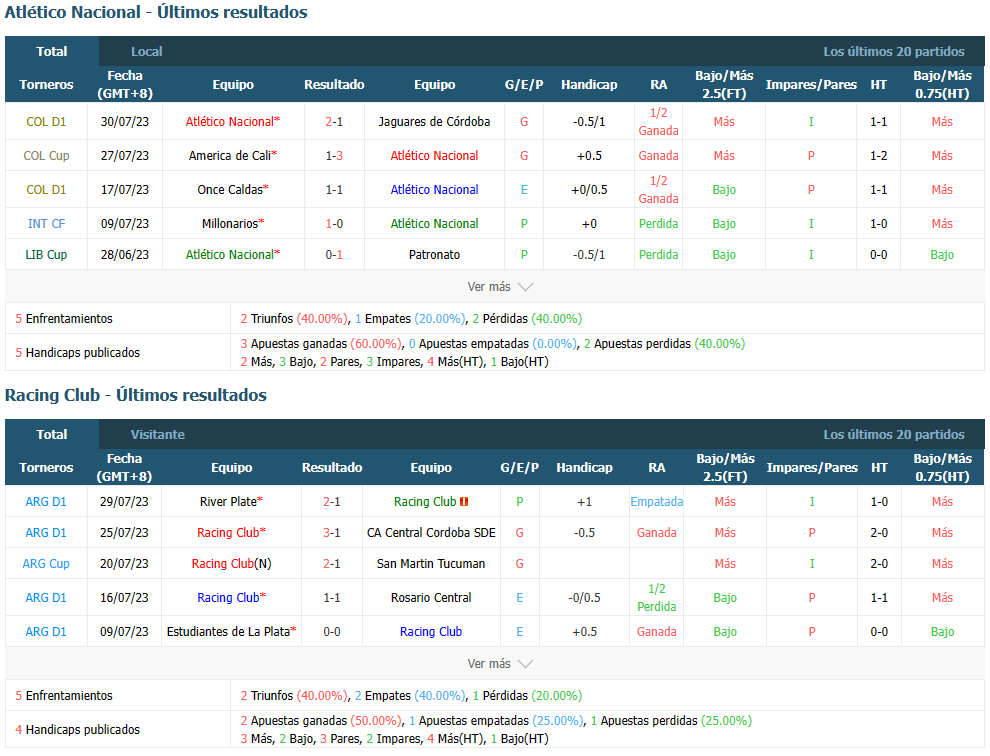Switch to the Visitante tab
The image size is (990, 756).
158,435
